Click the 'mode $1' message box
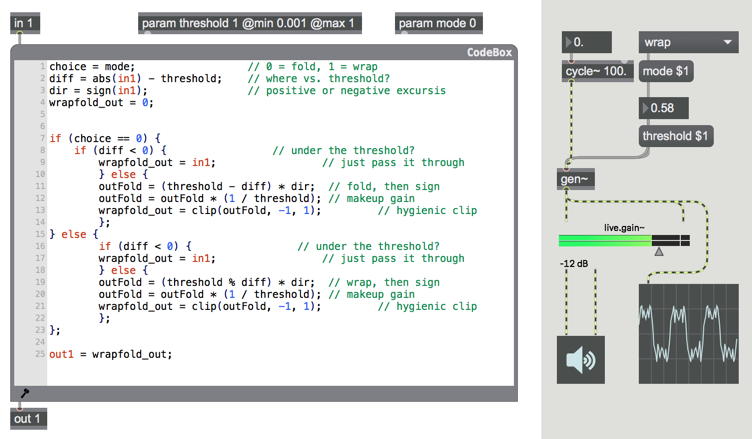 click(x=666, y=71)
